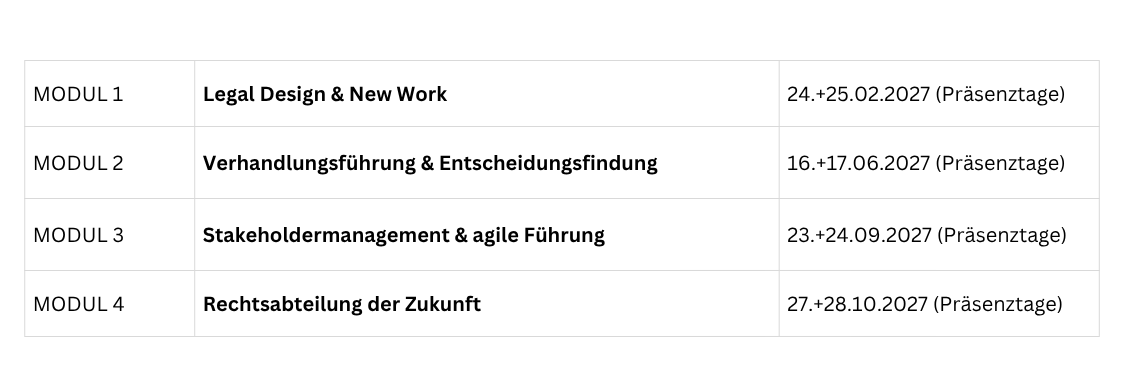Select Rechtsabteilung der Zukunft title
Image resolution: width=1140 pixels, height=385 pixels.
342,304
